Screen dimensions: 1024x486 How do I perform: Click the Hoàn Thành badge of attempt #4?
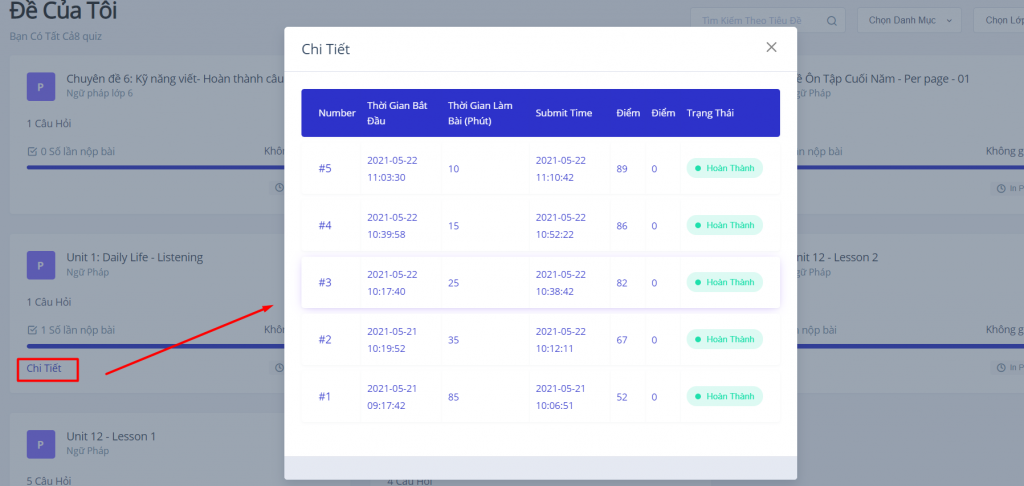724,225
